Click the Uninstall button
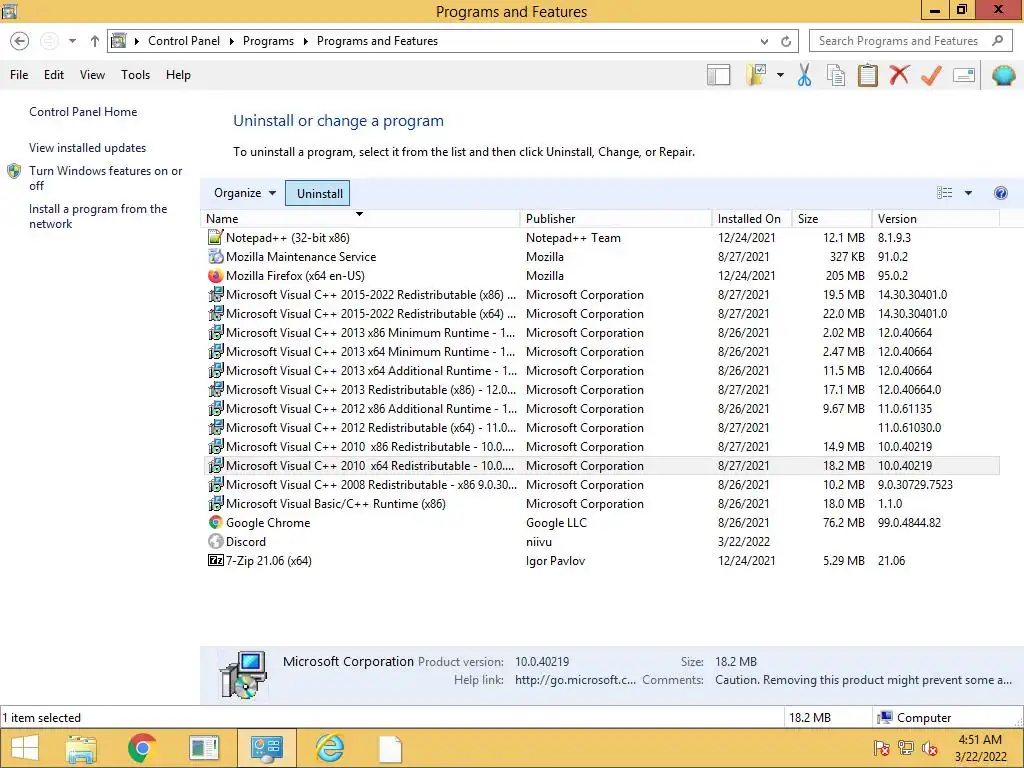Screen dimensions: 1024x768 coord(319,193)
